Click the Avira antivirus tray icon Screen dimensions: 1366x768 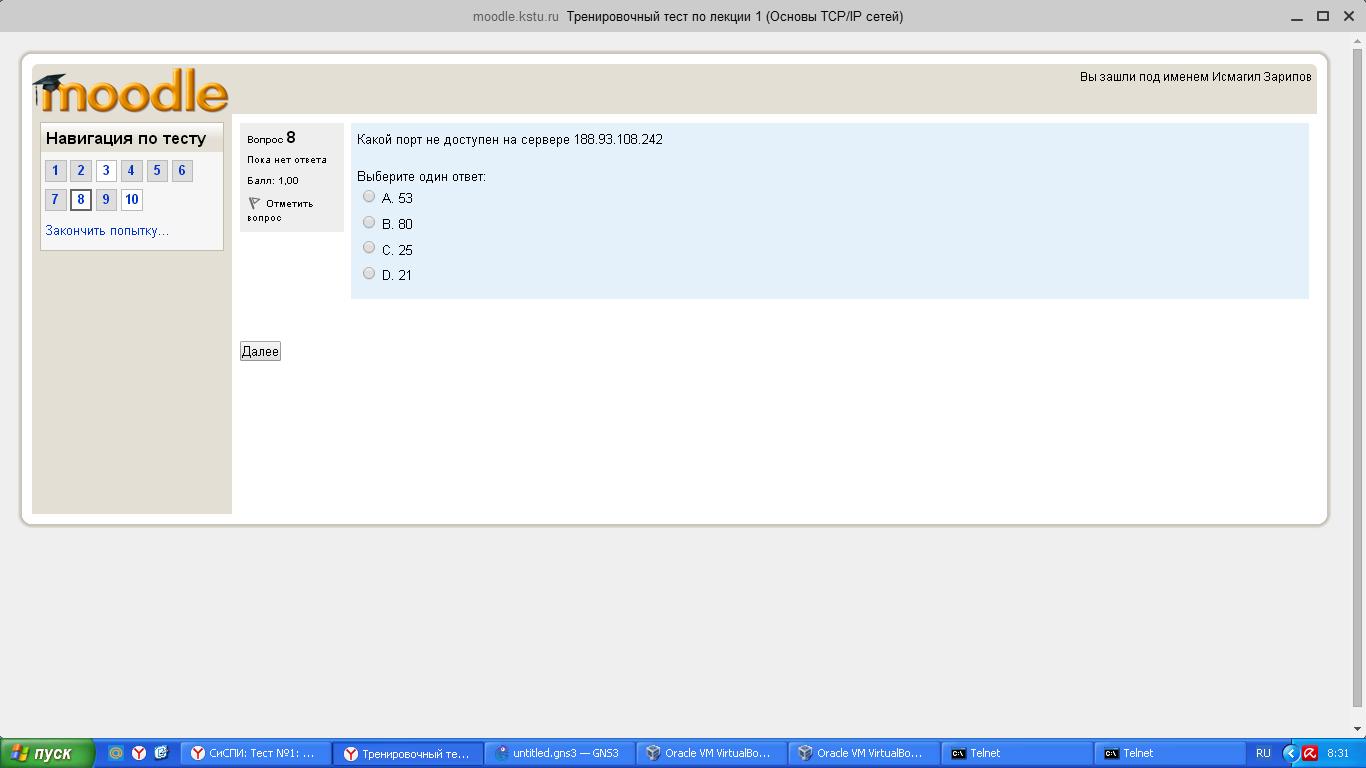coord(1309,753)
